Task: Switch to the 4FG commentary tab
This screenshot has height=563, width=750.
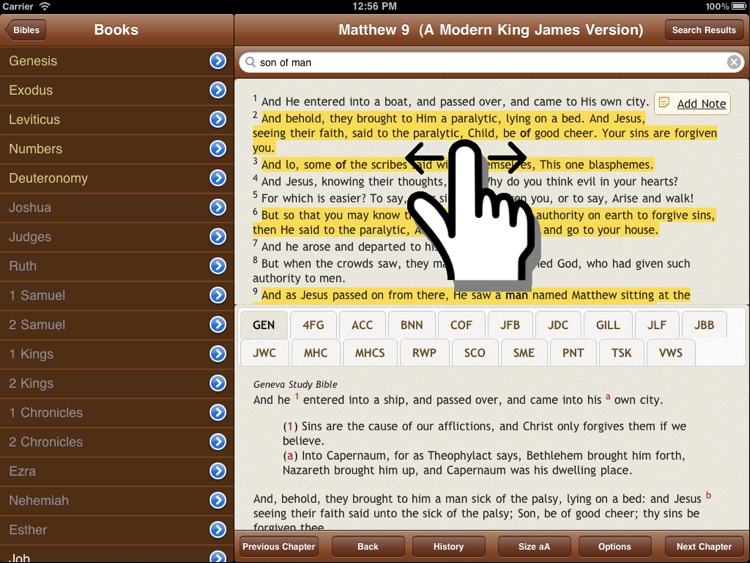Action: click(313, 325)
